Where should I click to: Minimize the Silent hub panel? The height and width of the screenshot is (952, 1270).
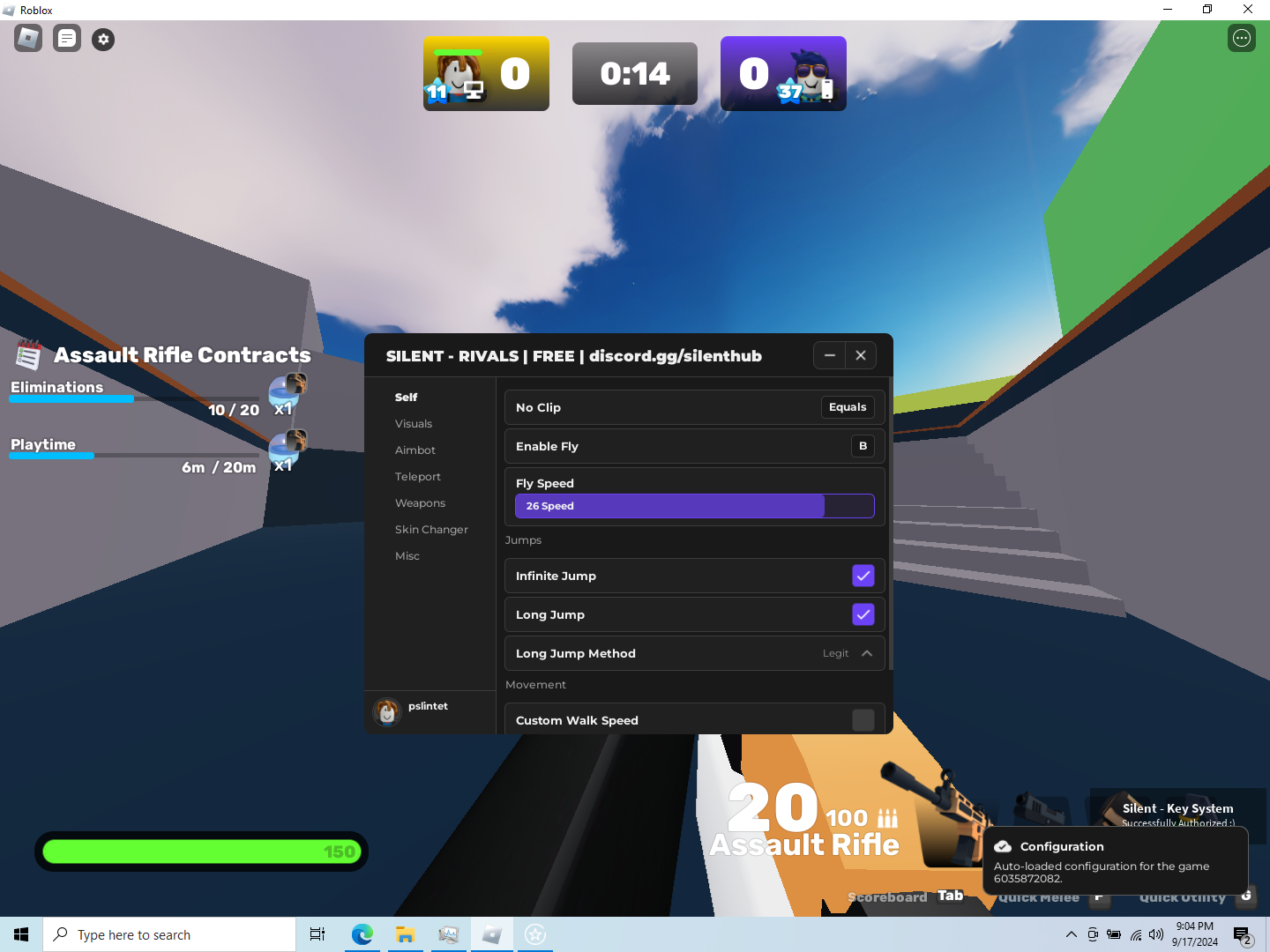click(x=829, y=355)
